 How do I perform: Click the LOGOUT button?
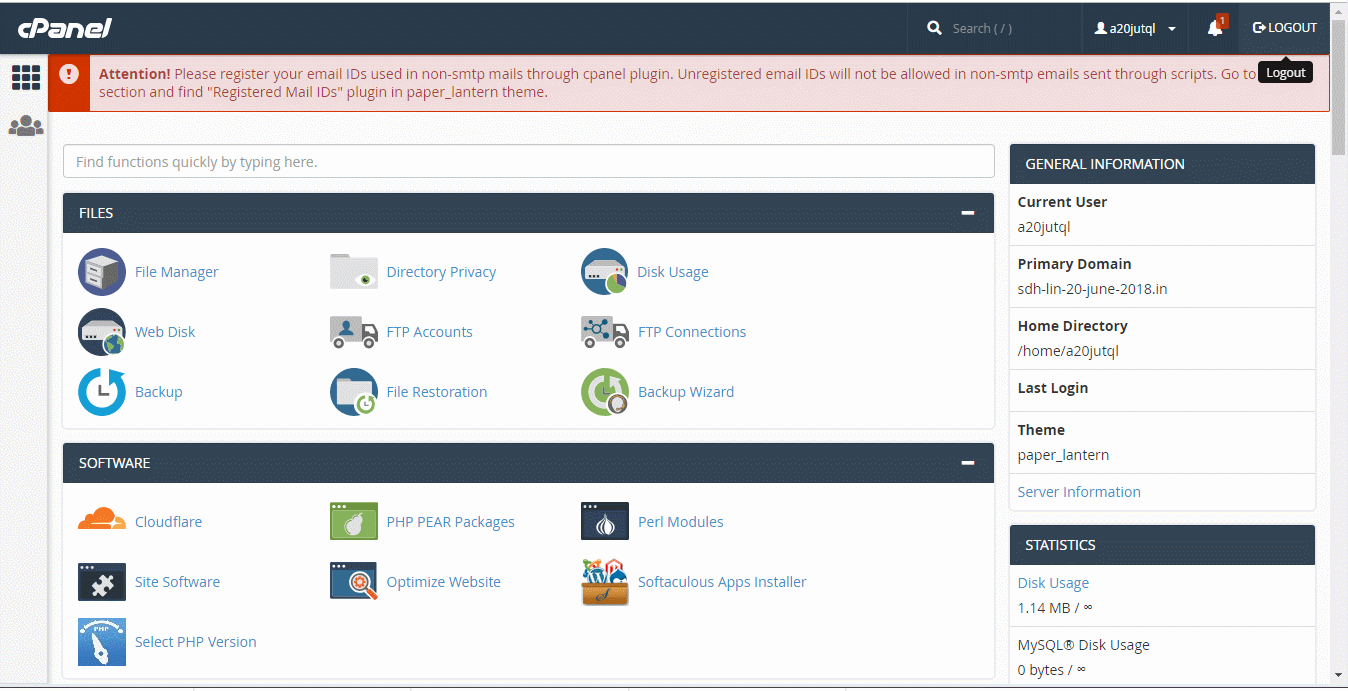click(1285, 28)
